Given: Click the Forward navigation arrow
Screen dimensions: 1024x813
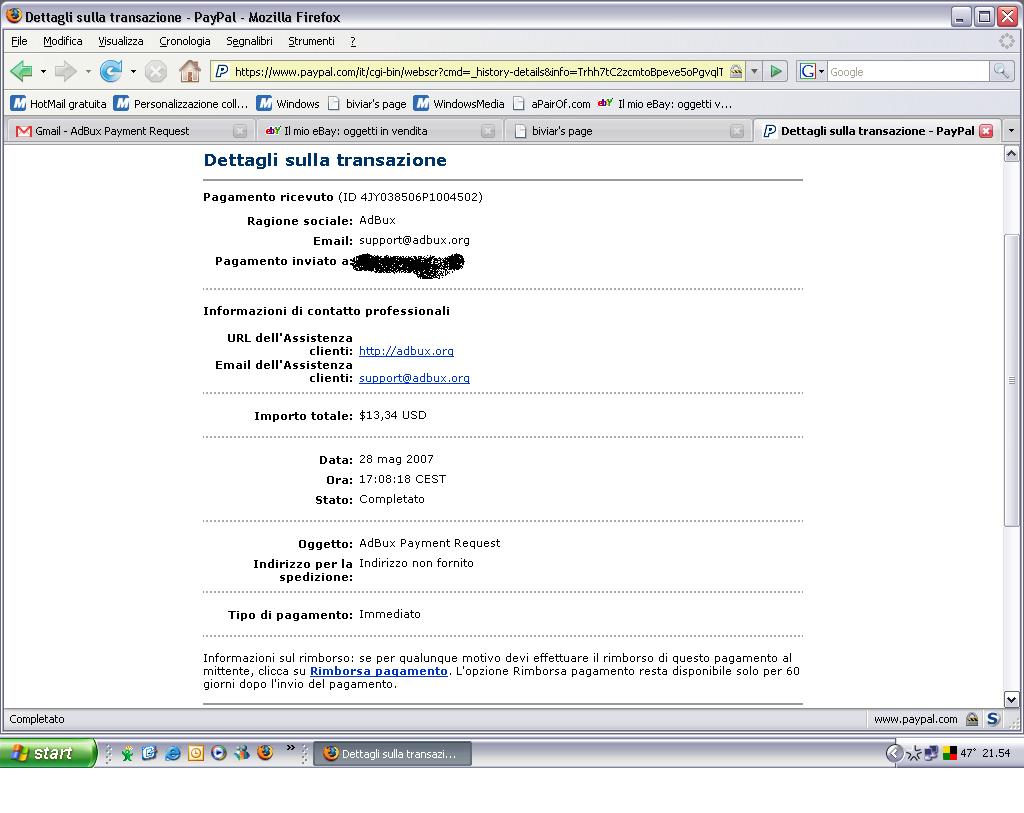Looking at the screenshot, I should (x=65, y=71).
